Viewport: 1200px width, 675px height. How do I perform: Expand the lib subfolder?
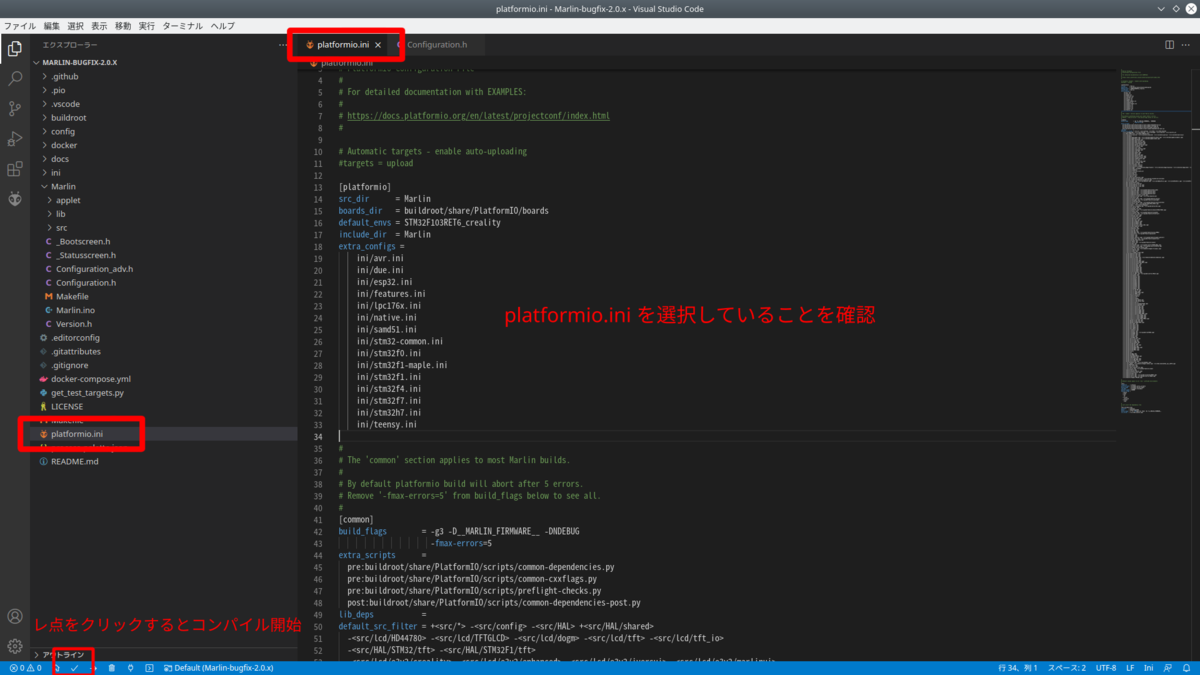point(164,214)
